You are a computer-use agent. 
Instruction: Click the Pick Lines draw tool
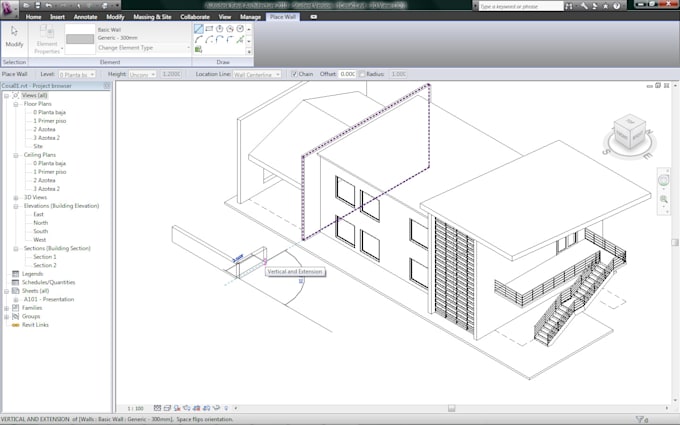[x=199, y=49]
